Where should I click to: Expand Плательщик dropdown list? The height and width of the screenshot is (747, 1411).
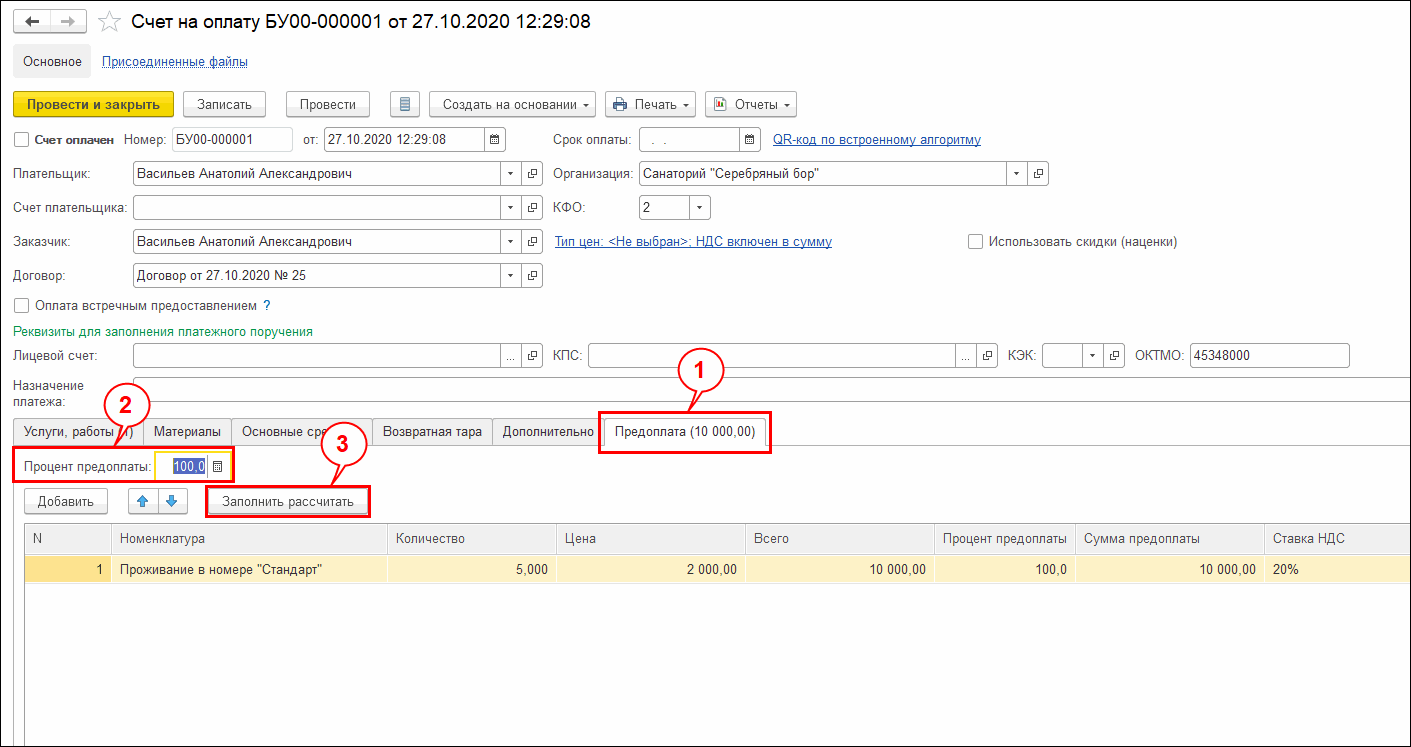point(511,174)
